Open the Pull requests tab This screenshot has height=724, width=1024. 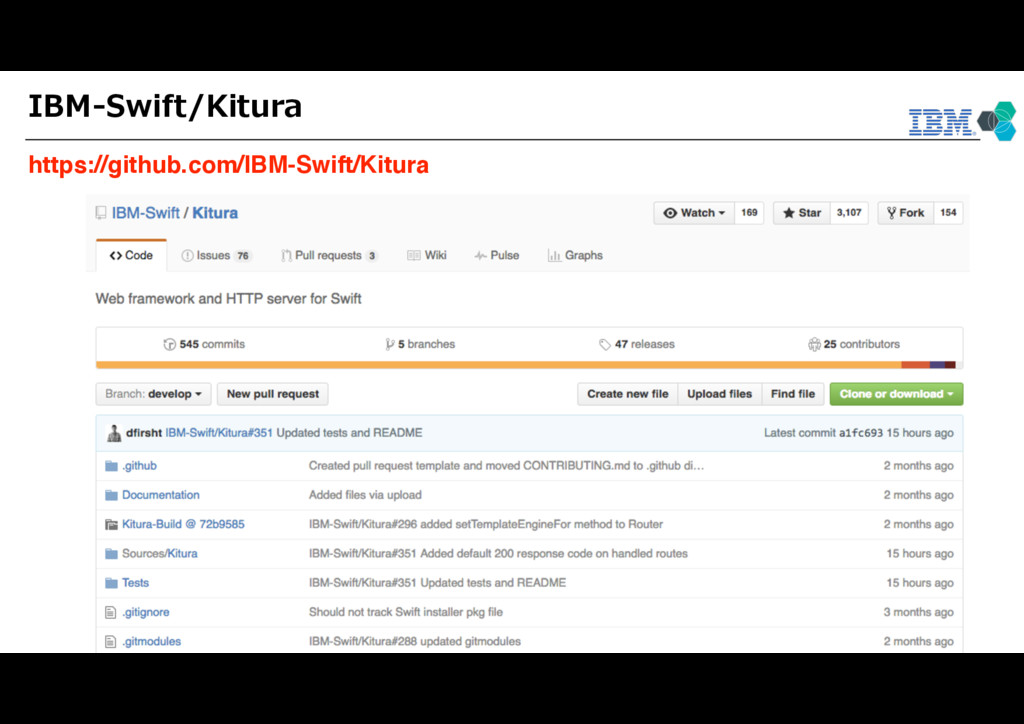[329, 255]
